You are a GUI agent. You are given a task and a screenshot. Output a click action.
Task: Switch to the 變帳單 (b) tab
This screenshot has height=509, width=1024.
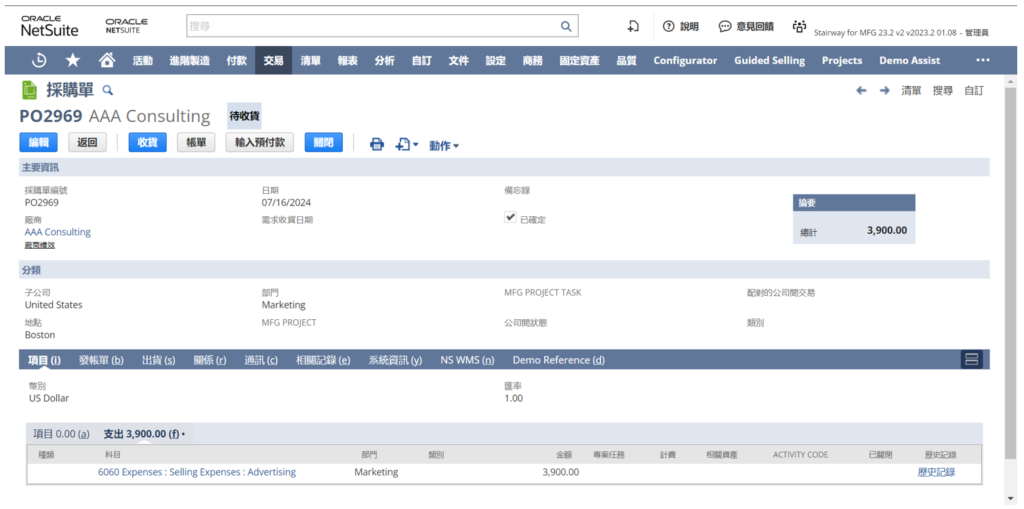coord(101,360)
